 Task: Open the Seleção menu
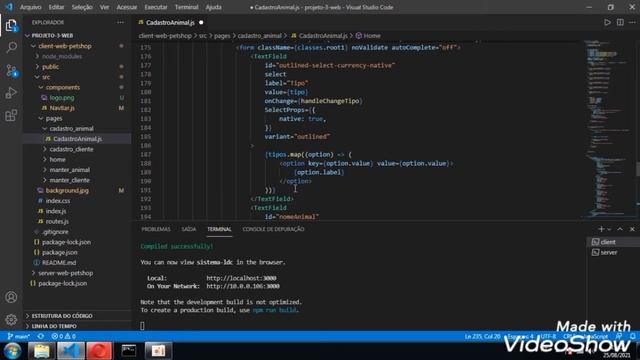point(82,7)
